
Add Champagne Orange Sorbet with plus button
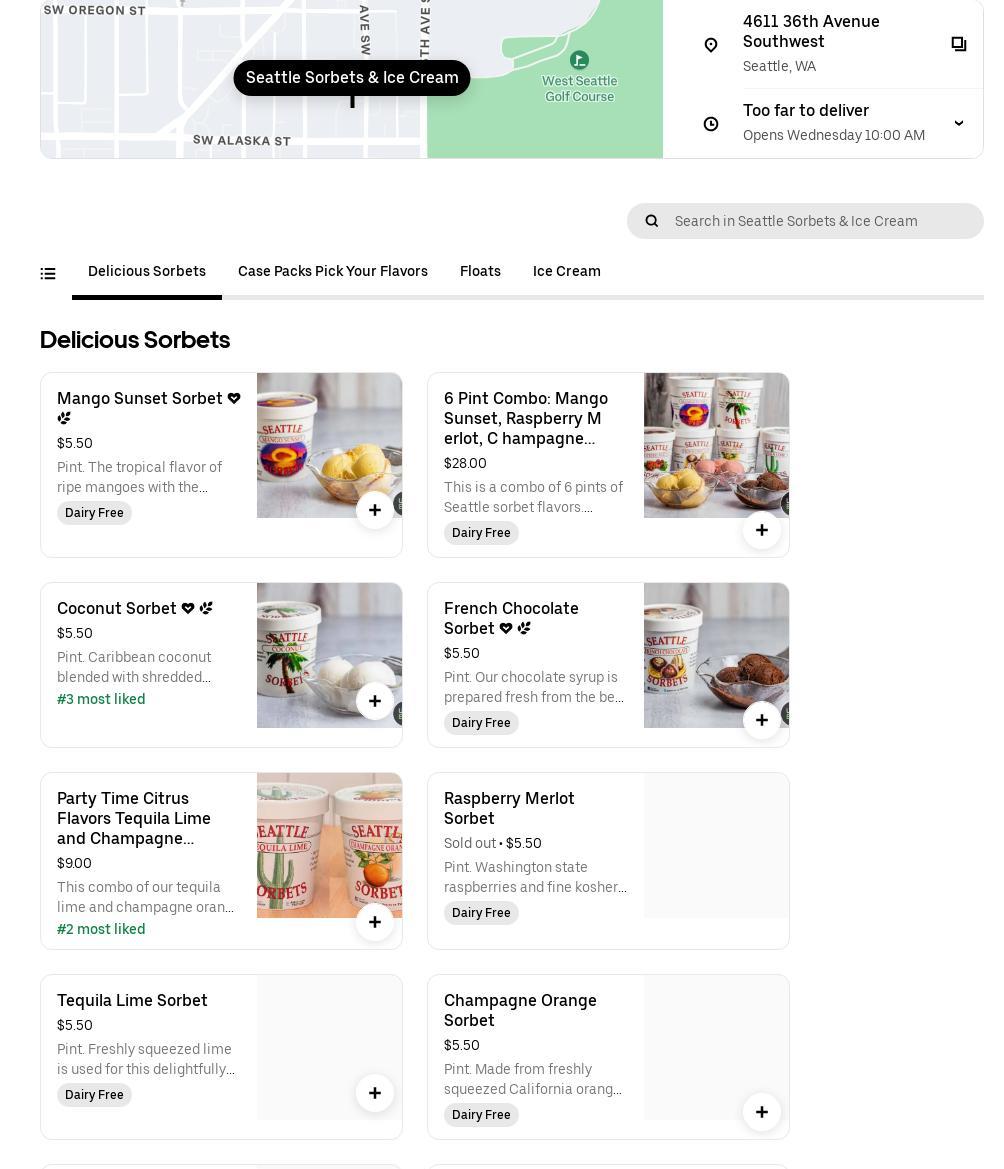(x=762, y=1112)
